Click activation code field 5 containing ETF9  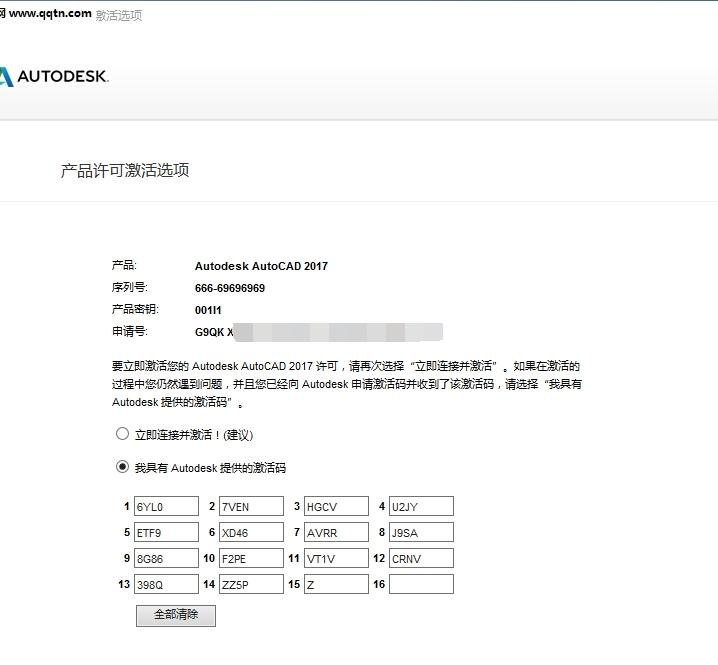[166, 532]
